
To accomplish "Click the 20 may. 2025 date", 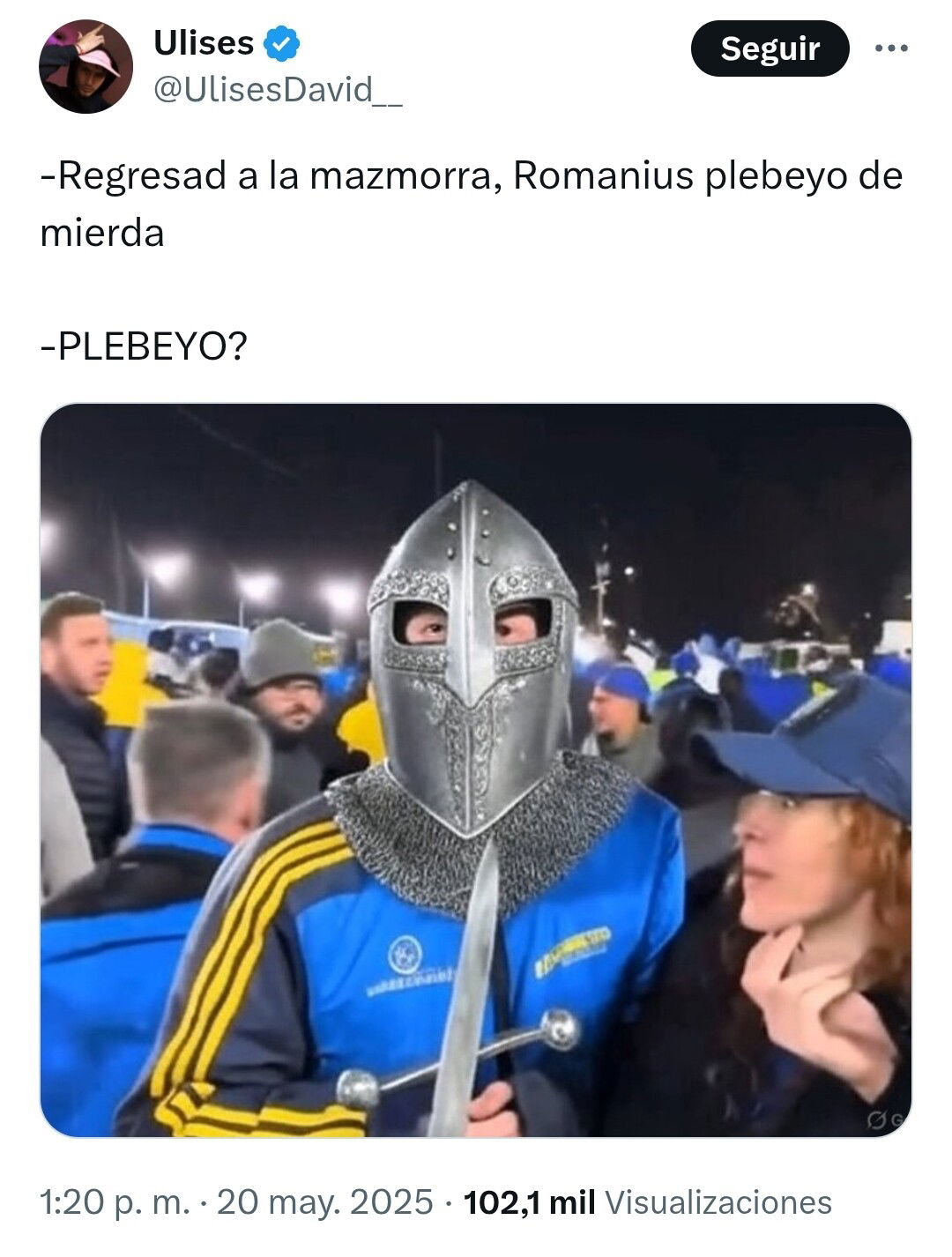I will click(x=325, y=1202).
